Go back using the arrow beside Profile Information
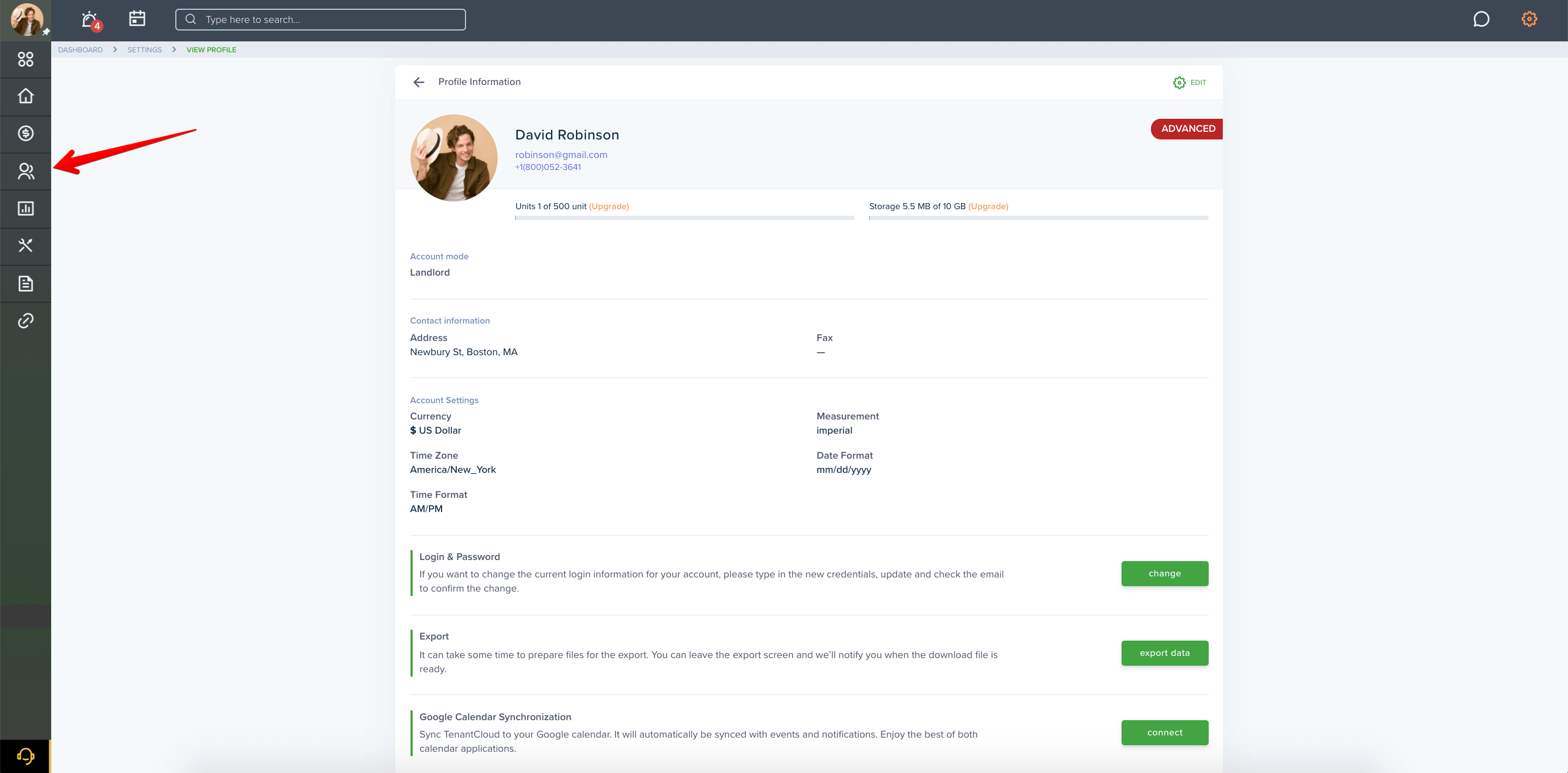 419,82
